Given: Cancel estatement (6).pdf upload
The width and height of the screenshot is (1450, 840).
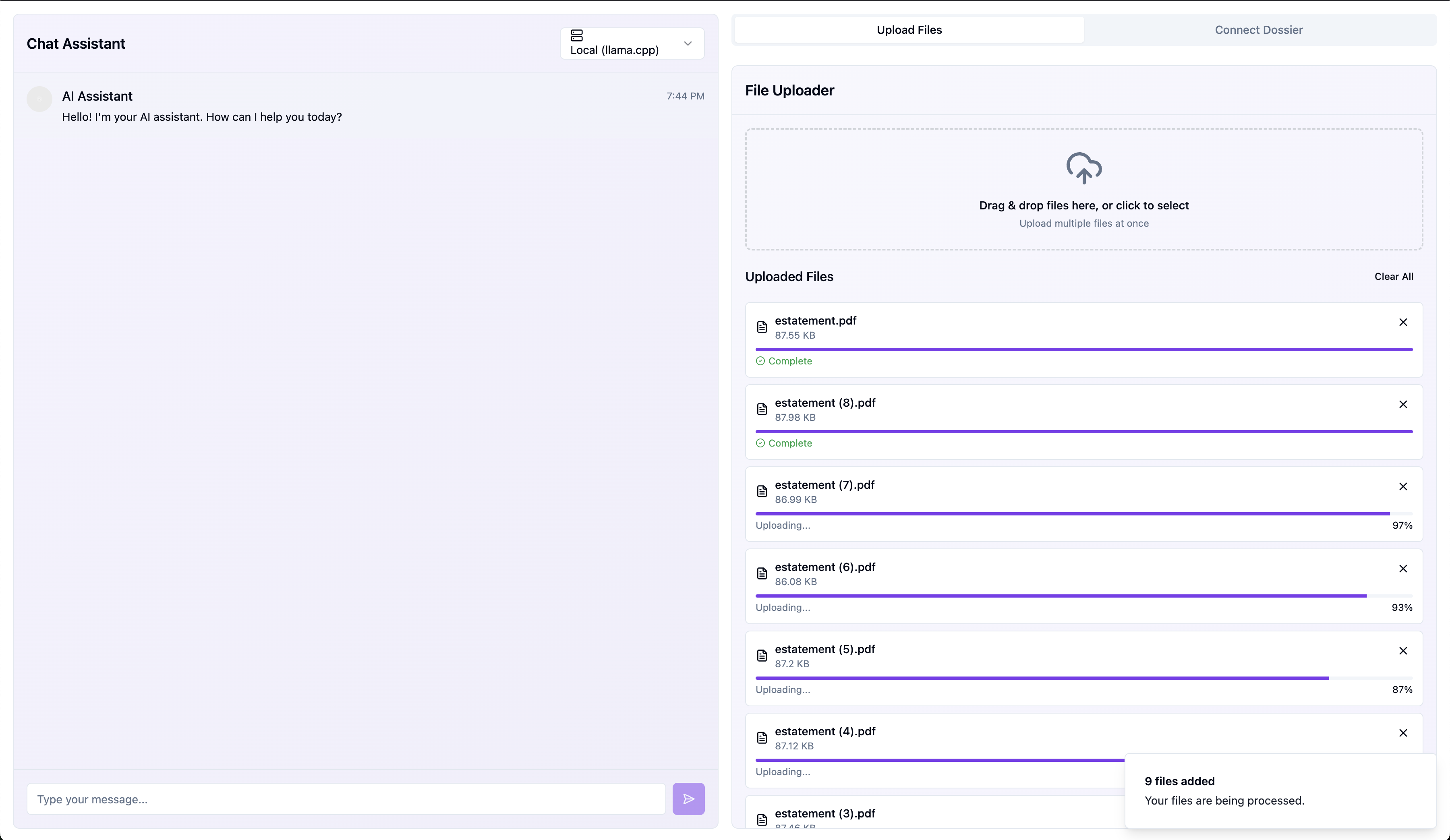Looking at the screenshot, I should coord(1403,569).
